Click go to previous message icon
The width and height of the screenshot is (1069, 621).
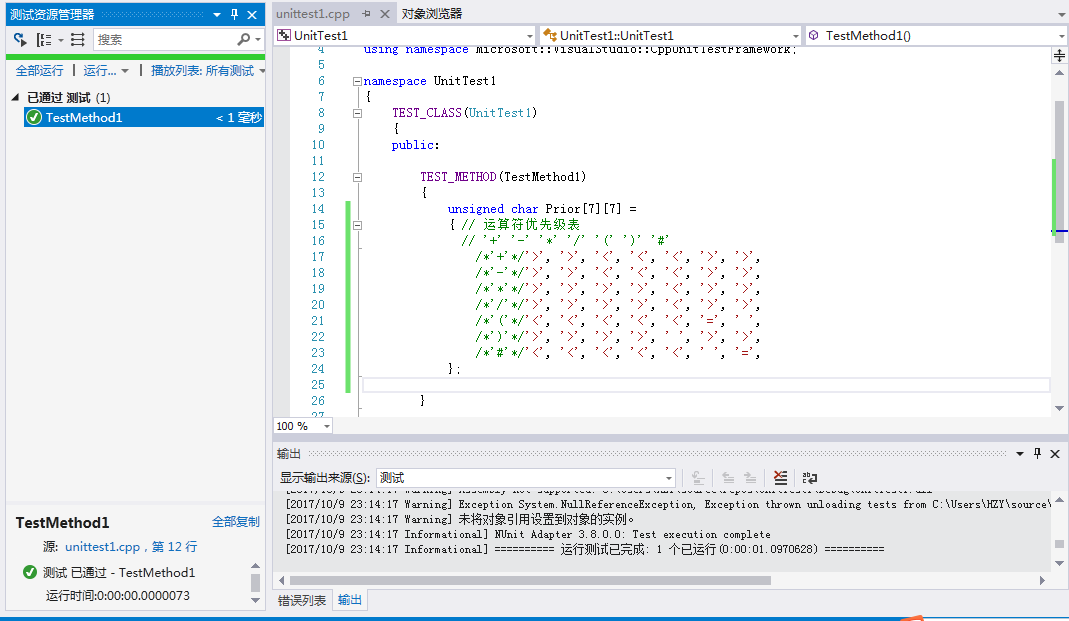(728, 478)
